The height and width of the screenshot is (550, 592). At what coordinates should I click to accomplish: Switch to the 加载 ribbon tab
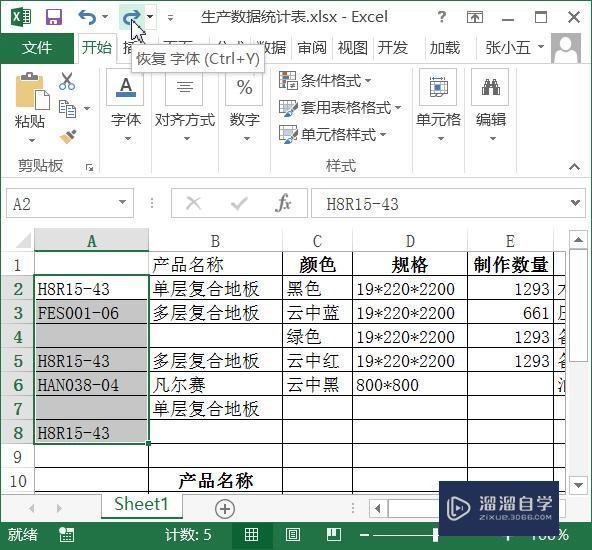(445, 48)
